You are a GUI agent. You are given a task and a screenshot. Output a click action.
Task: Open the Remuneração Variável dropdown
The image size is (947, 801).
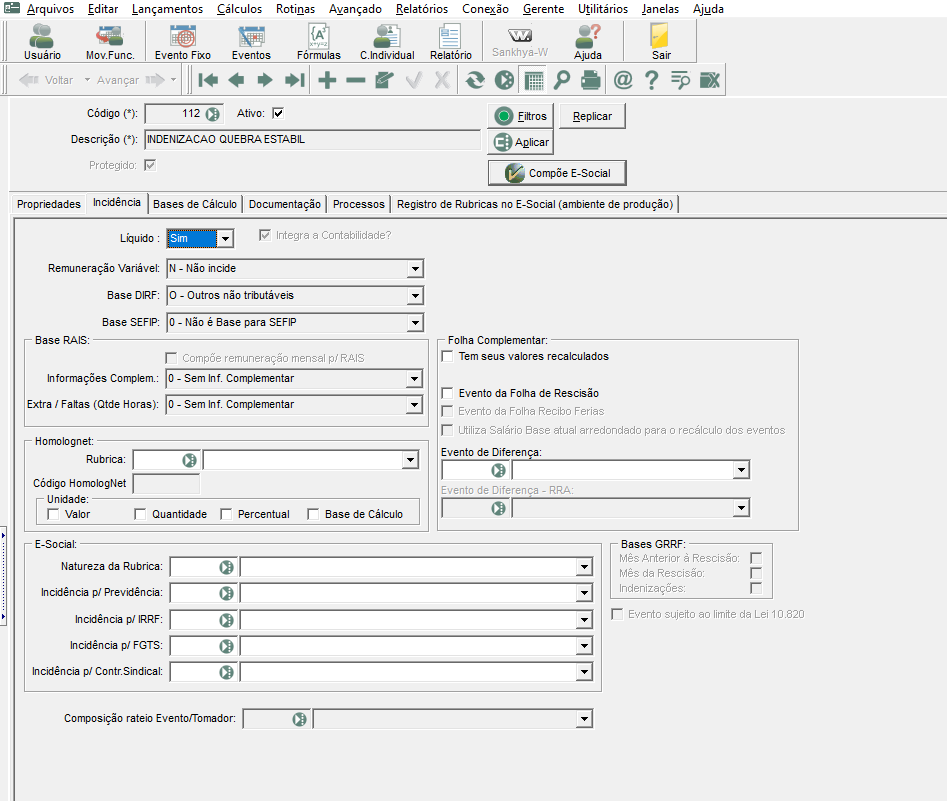(x=415, y=269)
